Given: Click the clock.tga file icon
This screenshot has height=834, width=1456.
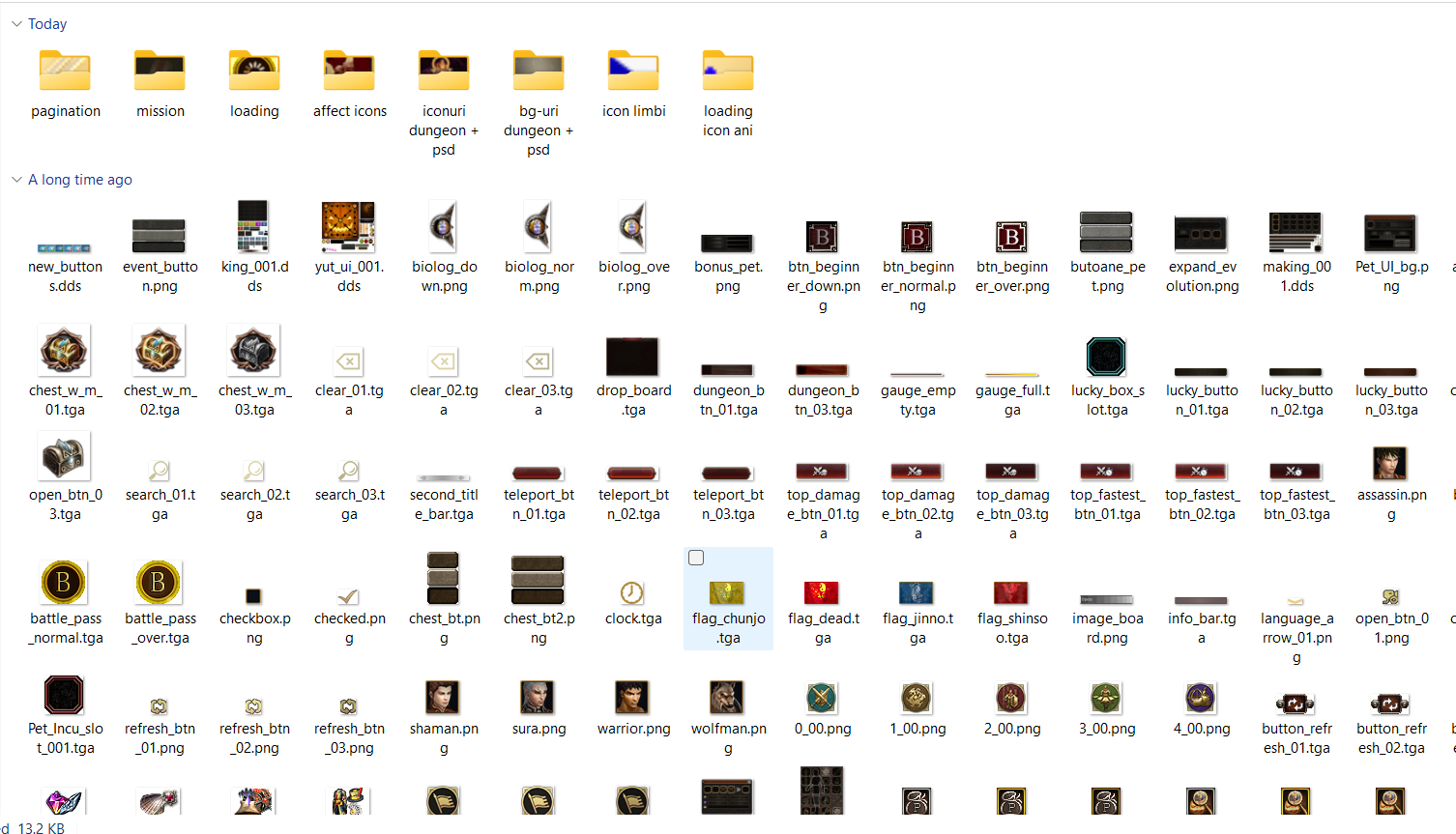Looking at the screenshot, I should (x=632, y=592).
